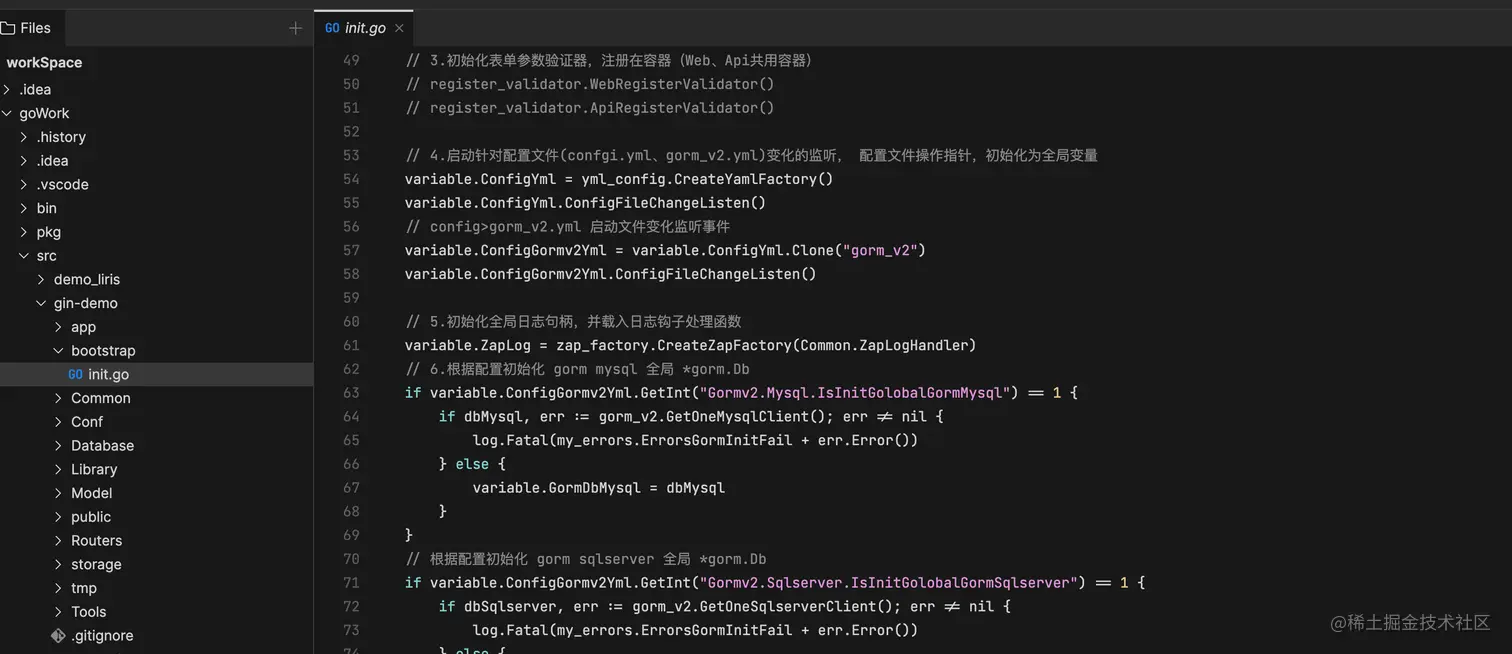Screen dimensions: 1512x654
Task: Select the goWork folder name
Action: (44, 114)
